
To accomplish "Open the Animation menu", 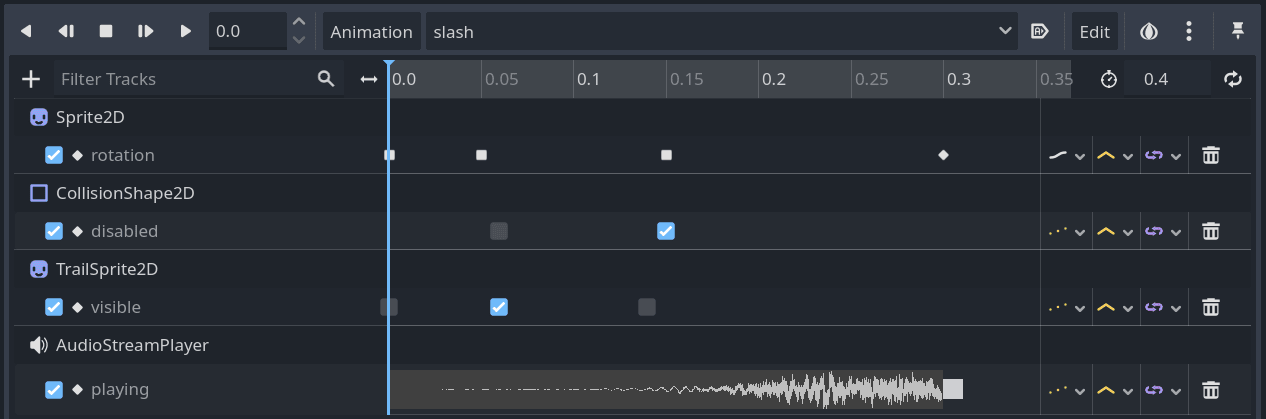I will [371, 31].
